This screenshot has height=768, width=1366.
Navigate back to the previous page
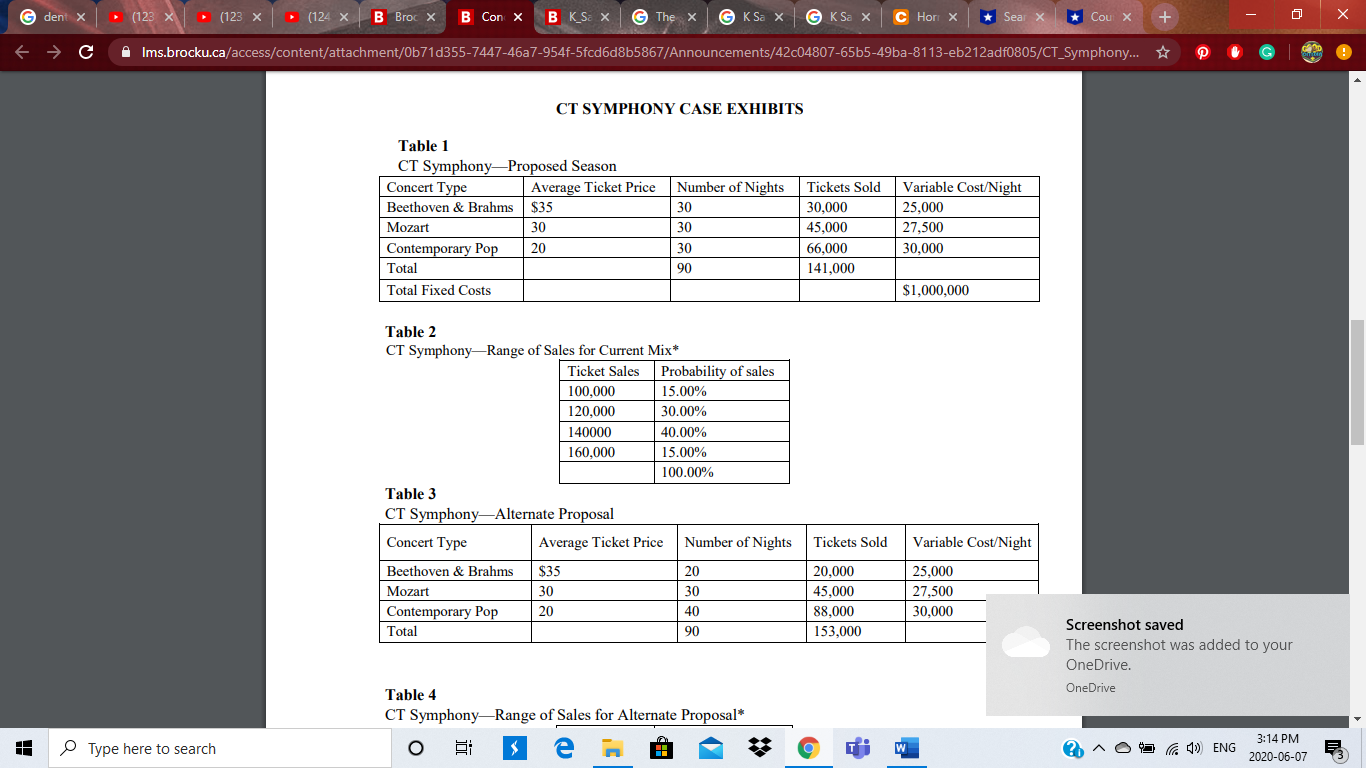[21, 52]
